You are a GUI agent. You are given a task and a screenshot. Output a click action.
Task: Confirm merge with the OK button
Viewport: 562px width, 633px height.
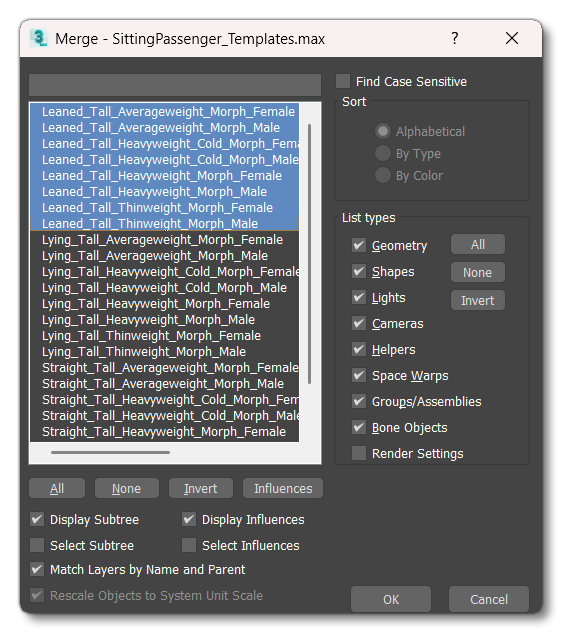click(391, 599)
